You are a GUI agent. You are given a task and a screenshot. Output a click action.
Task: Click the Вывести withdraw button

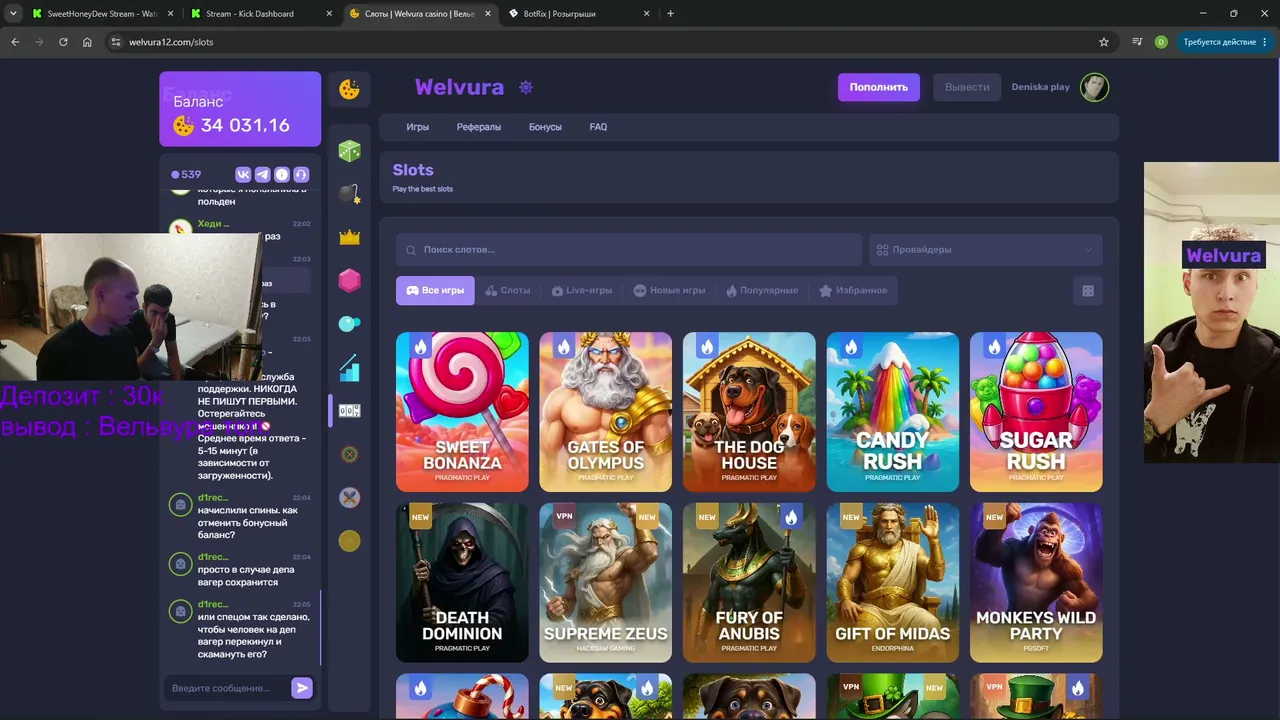point(967,87)
